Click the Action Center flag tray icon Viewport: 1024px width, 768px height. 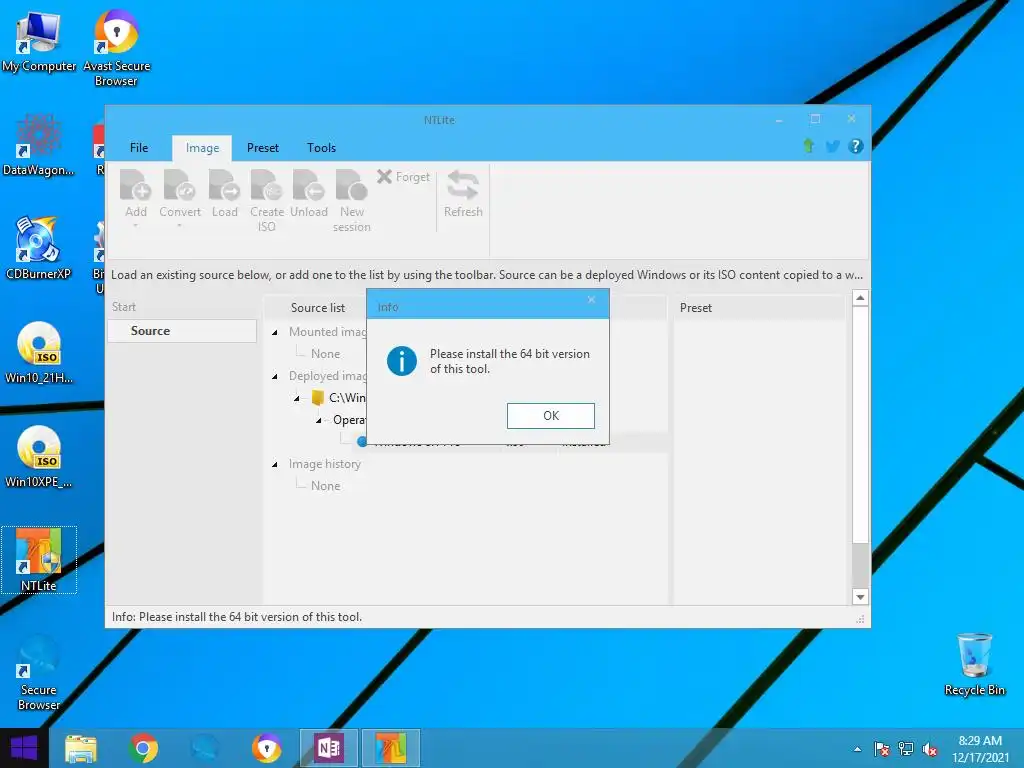coord(882,749)
